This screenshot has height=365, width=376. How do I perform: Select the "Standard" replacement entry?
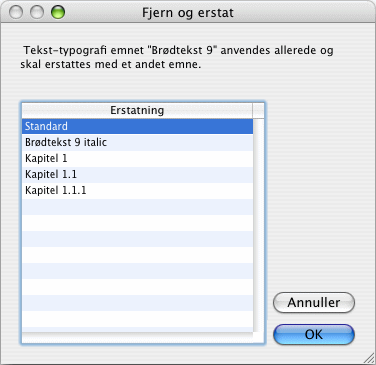tap(137, 126)
